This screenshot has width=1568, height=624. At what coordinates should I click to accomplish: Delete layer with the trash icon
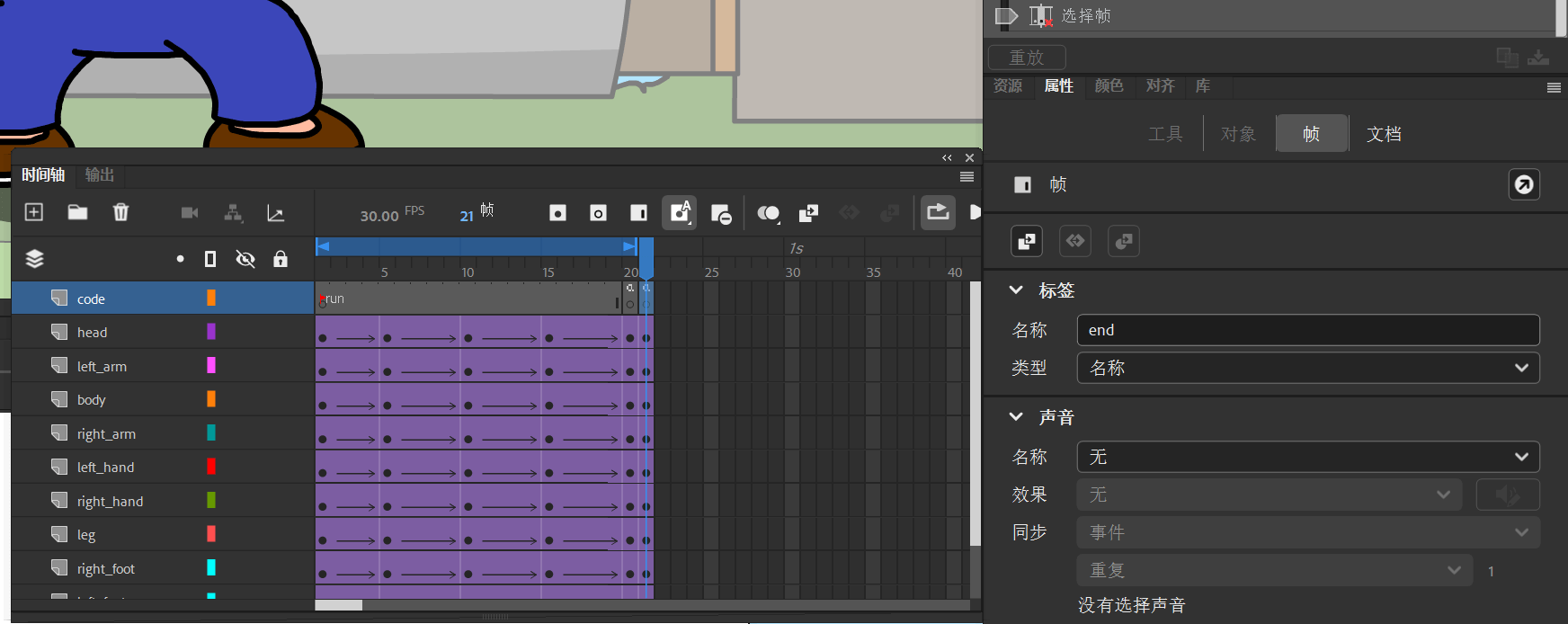[120, 212]
